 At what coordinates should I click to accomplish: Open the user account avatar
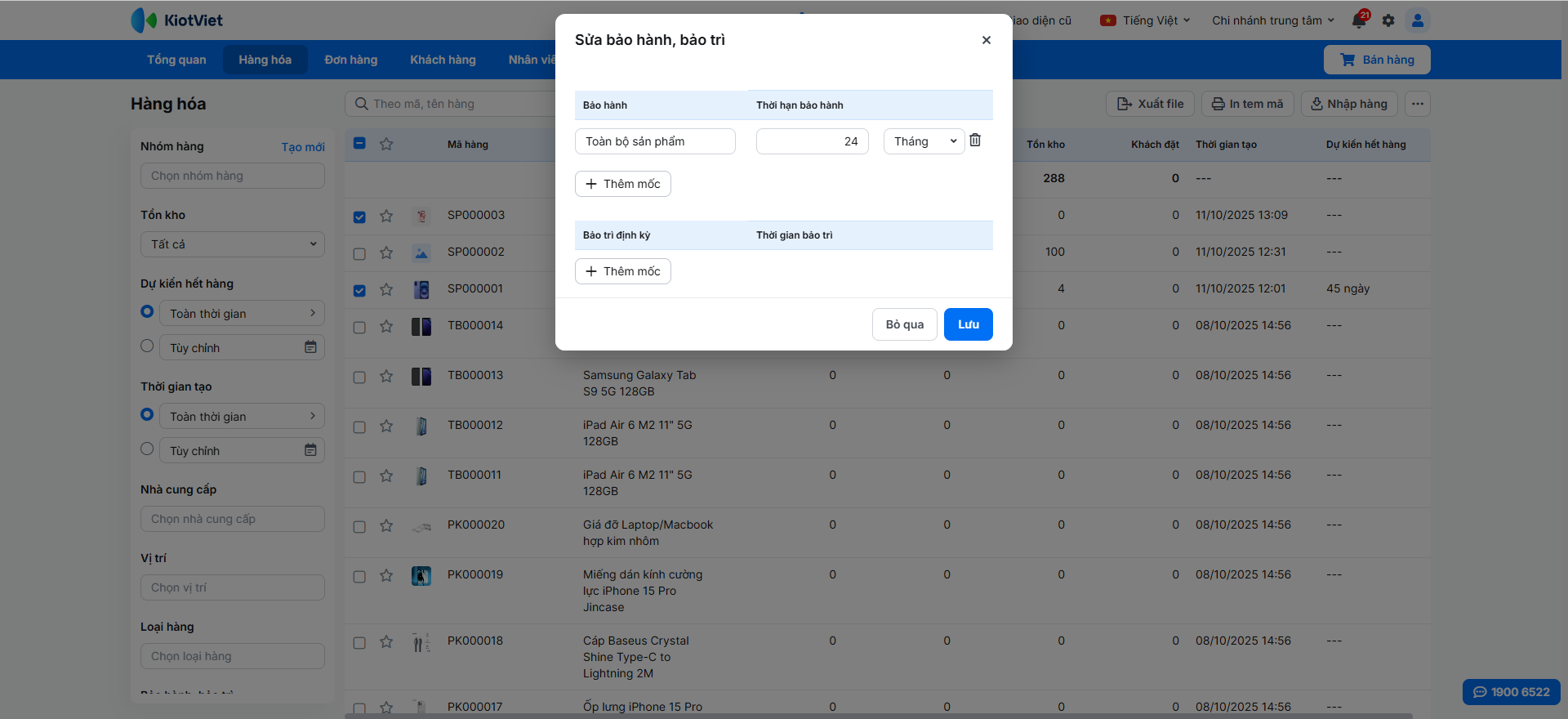pos(1418,20)
